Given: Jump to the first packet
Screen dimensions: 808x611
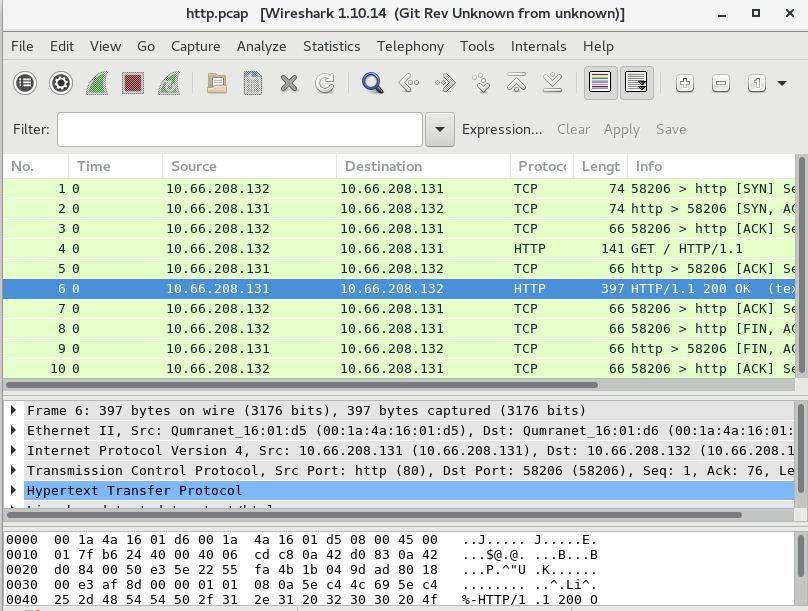Looking at the screenshot, I should pos(516,83).
